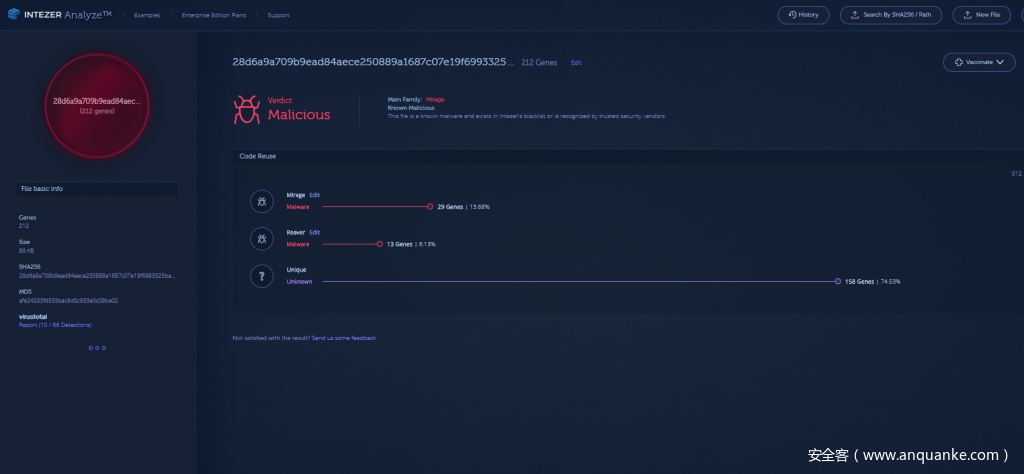This screenshot has width=1024, height=474.
Task: Click Edit next to Reaver family
Action: click(315, 232)
